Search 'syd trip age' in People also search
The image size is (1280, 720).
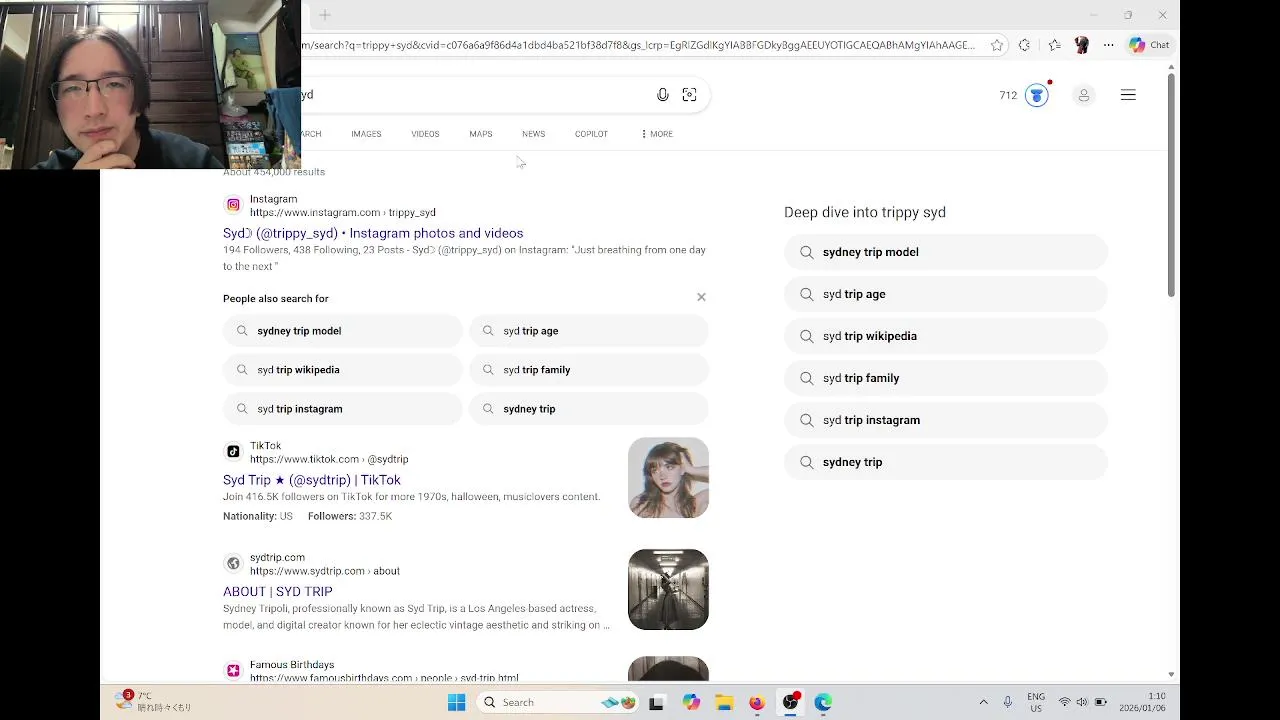click(589, 331)
